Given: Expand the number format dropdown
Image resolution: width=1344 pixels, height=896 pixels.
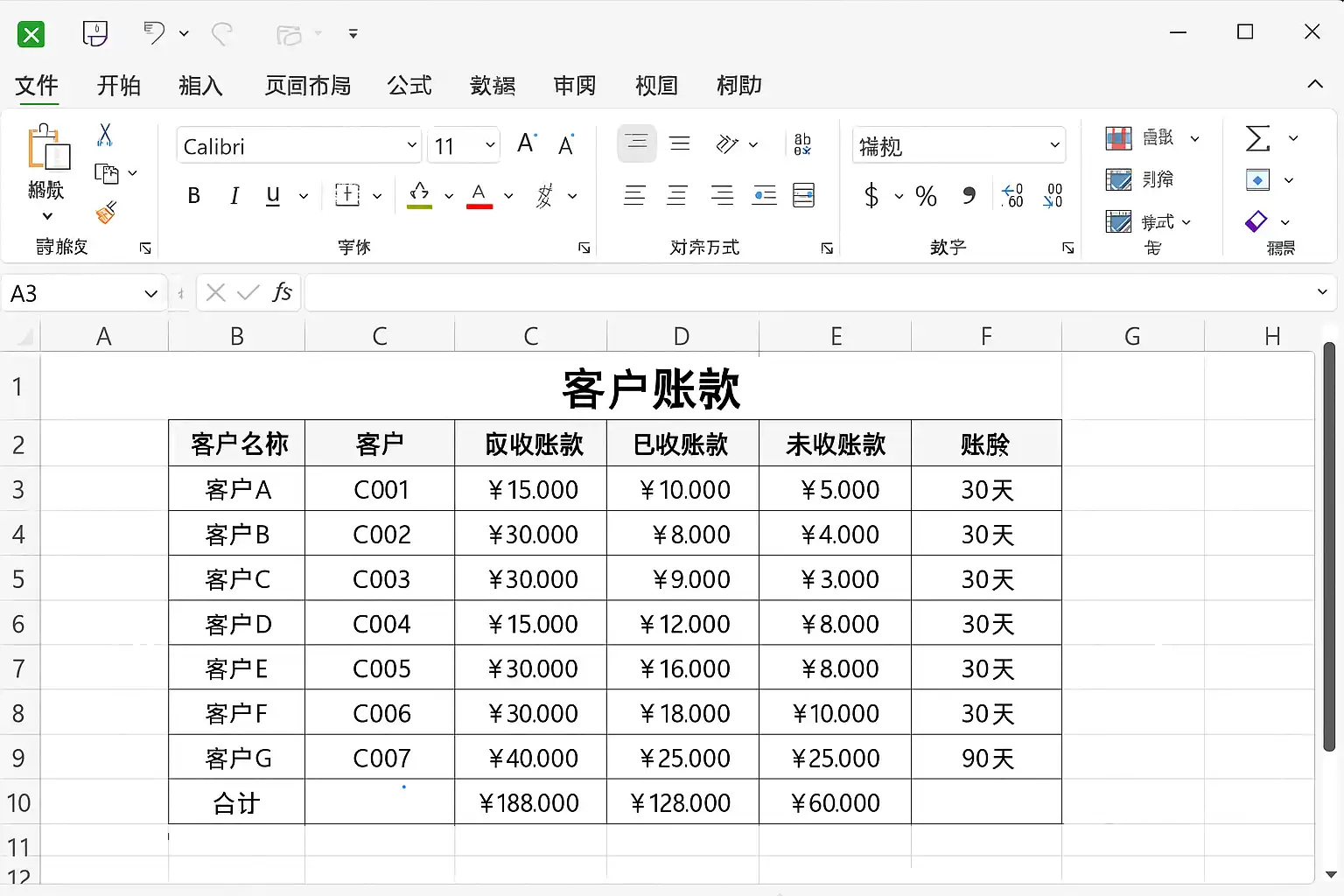Looking at the screenshot, I should coord(1054,145).
